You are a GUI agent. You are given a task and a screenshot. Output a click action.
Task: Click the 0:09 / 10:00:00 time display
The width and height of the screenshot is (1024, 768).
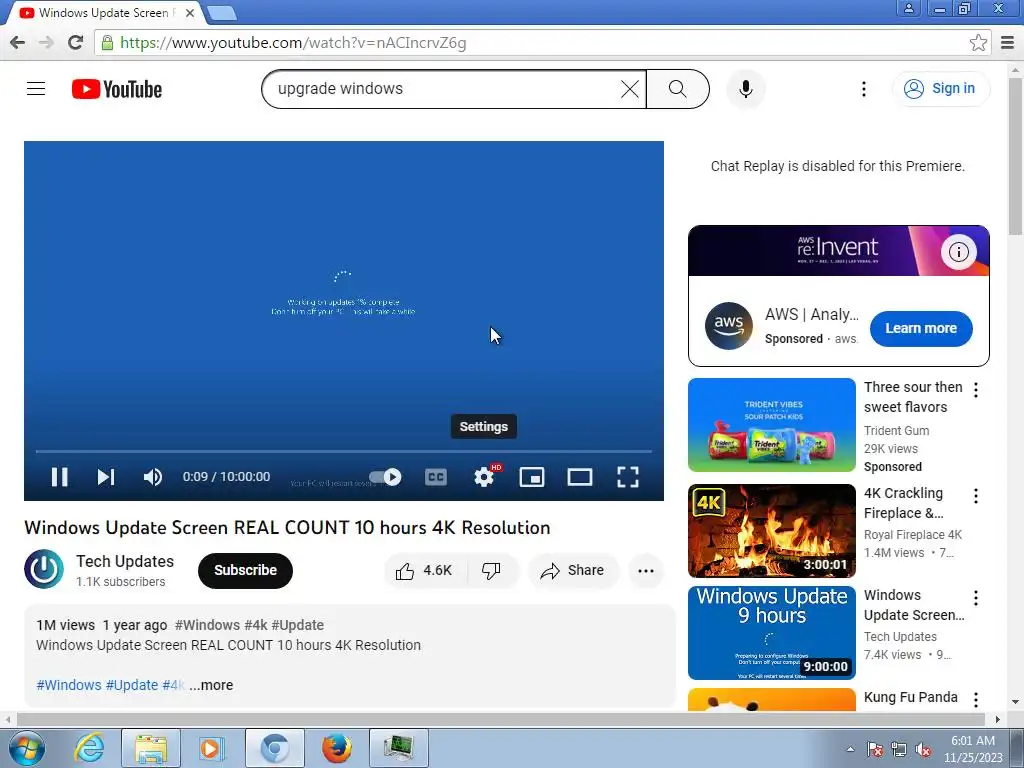point(226,477)
